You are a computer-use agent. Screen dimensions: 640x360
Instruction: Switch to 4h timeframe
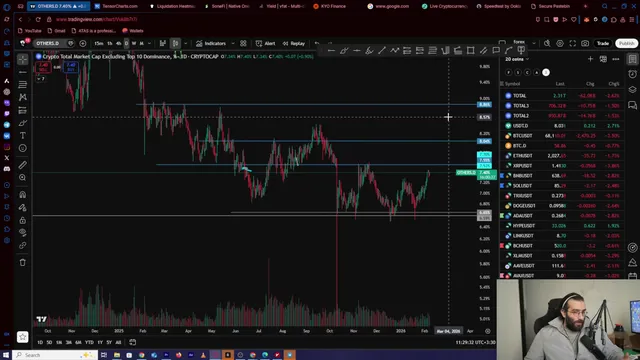[x=118, y=43]
